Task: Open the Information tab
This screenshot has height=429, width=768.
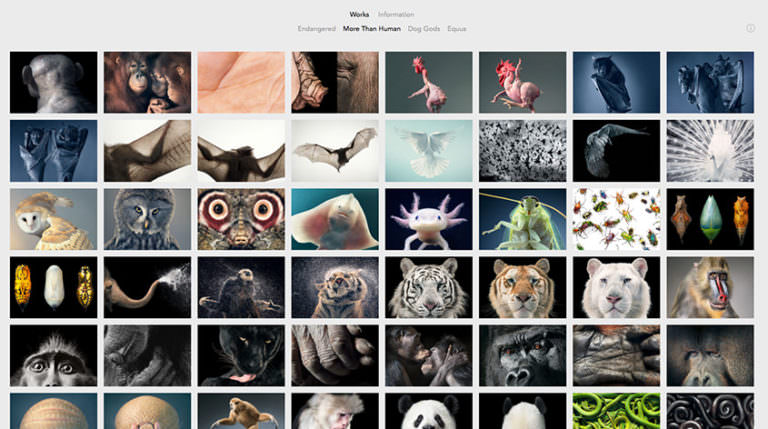Action: pyautogui.click(x=396, y=15)
